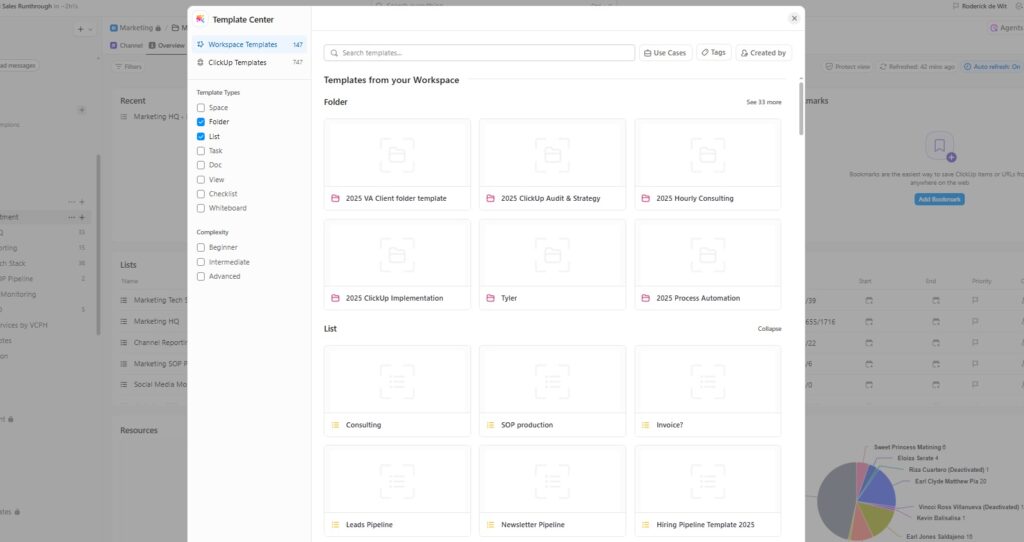1024x542 pixels.
Task: Open the Tags filter dropdown
Action: (713, 53)
